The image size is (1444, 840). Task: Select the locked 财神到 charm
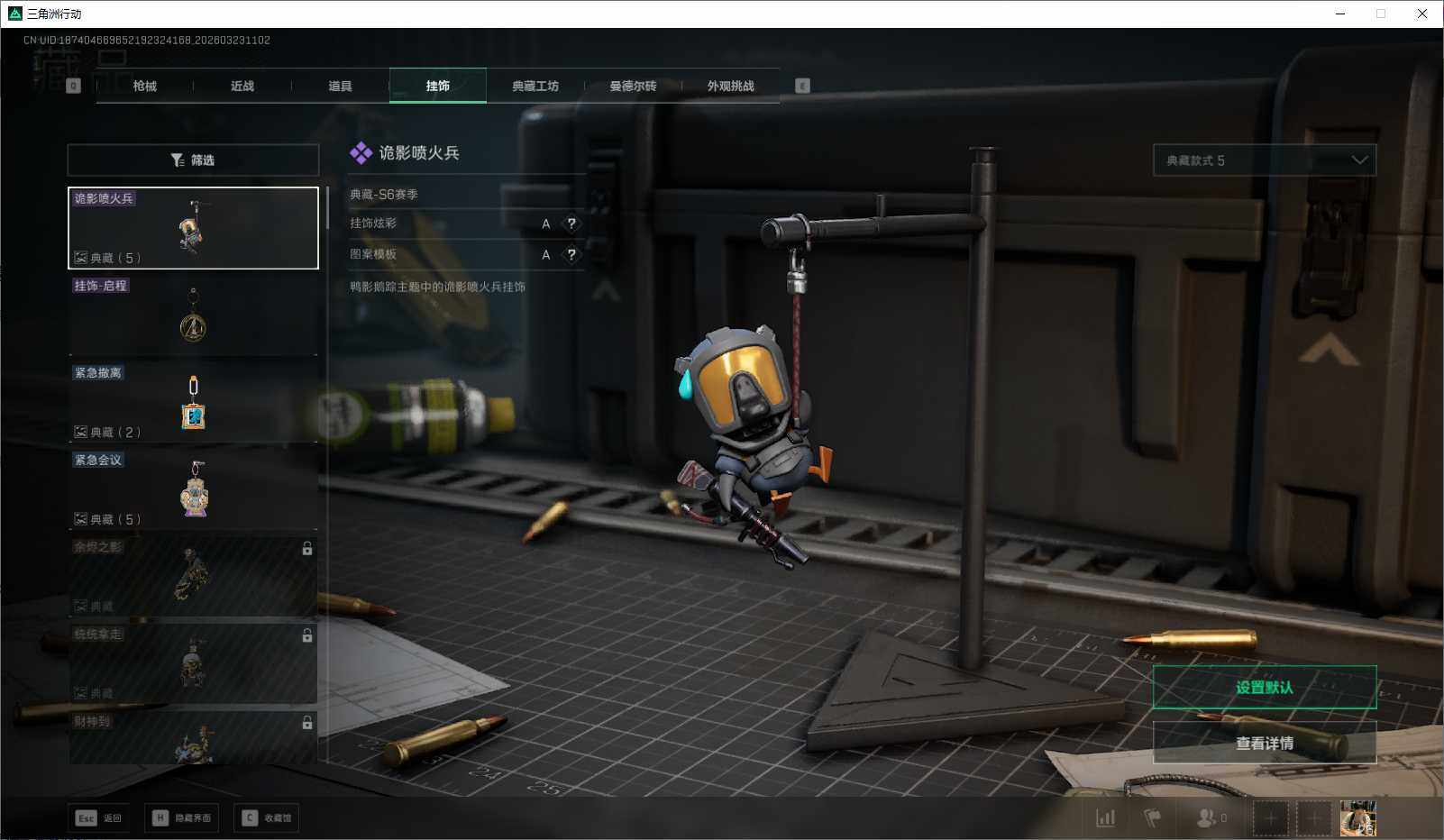pos(193,738)
